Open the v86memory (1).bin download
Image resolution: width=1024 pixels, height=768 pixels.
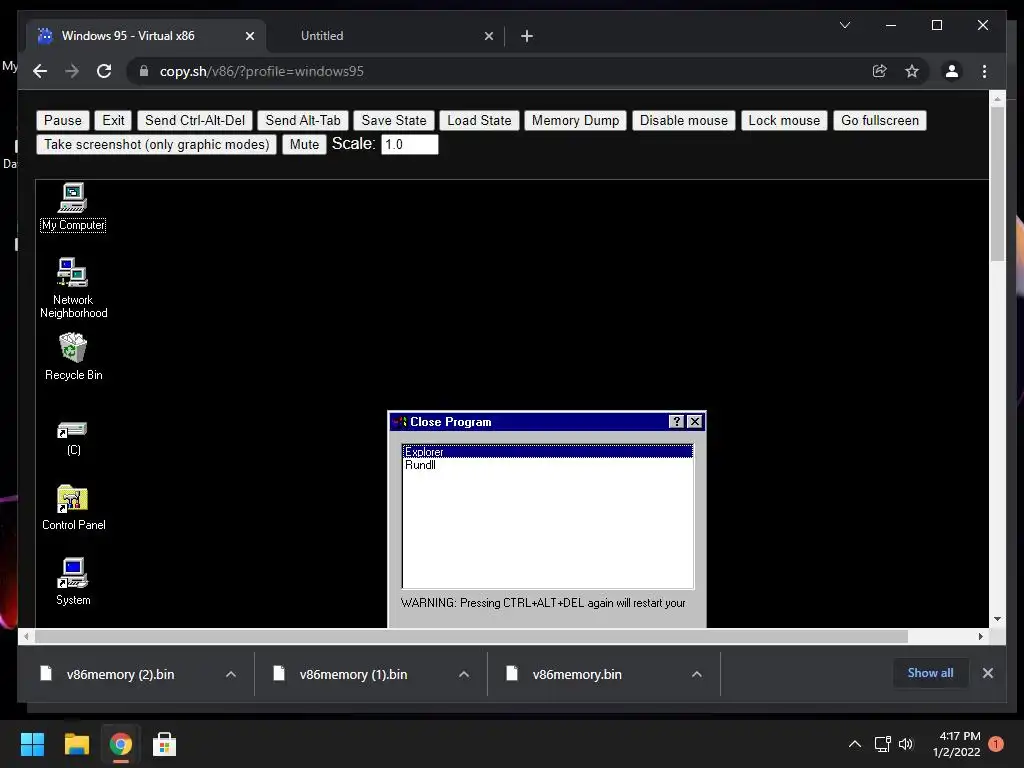[x=353, y=674]
